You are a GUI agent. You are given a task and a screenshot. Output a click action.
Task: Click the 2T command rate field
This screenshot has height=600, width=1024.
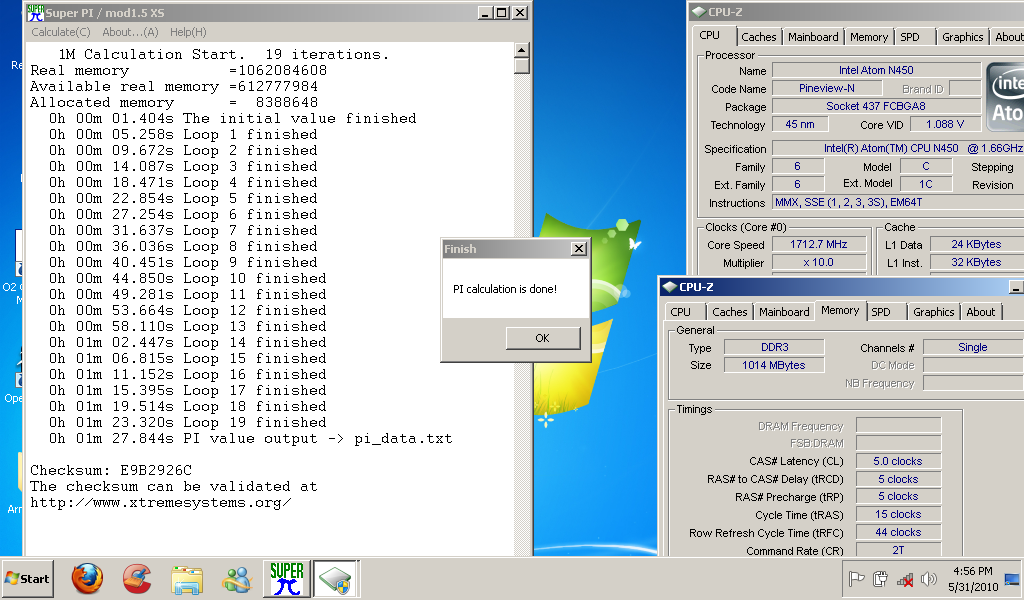pyautogui.click(x=899, y=550)
